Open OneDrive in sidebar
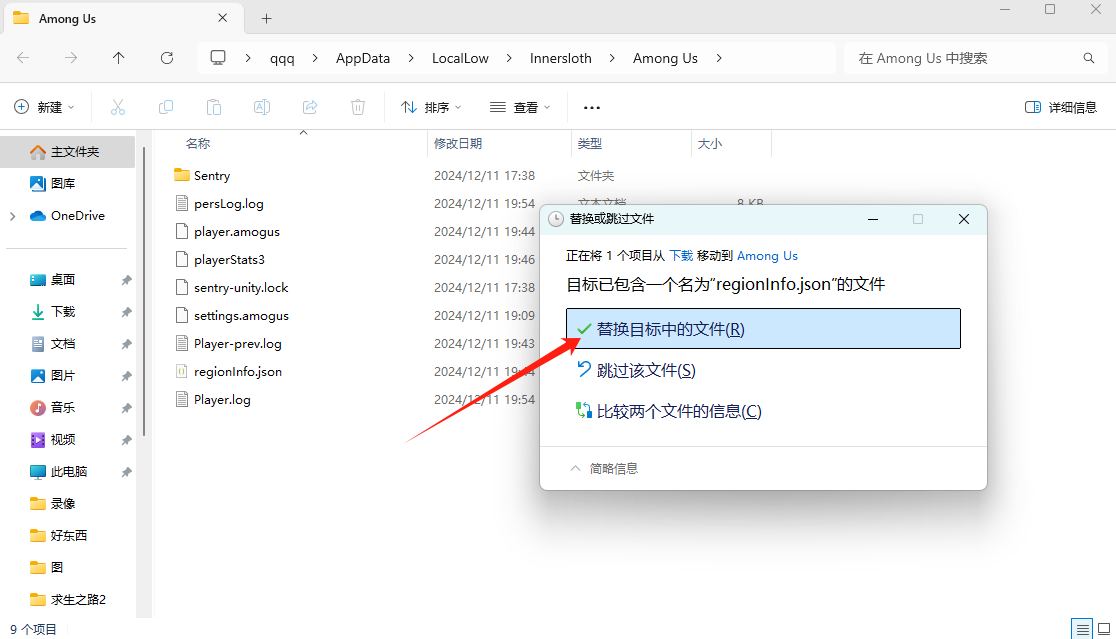This screenshot has width=1116, height=639. pyautogui.click(x=68, y=216)
